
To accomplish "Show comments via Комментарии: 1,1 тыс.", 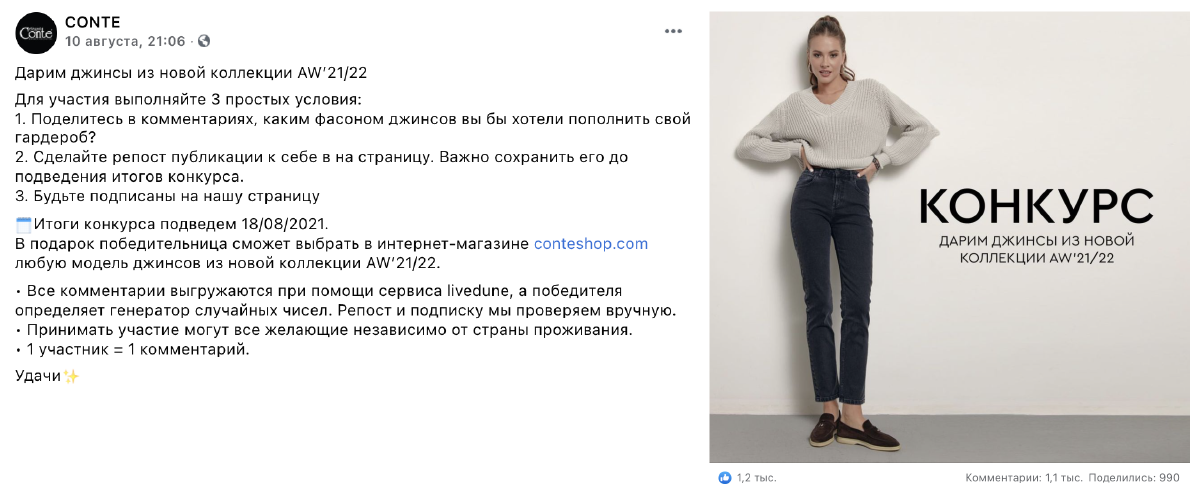I will point(1024,478).
